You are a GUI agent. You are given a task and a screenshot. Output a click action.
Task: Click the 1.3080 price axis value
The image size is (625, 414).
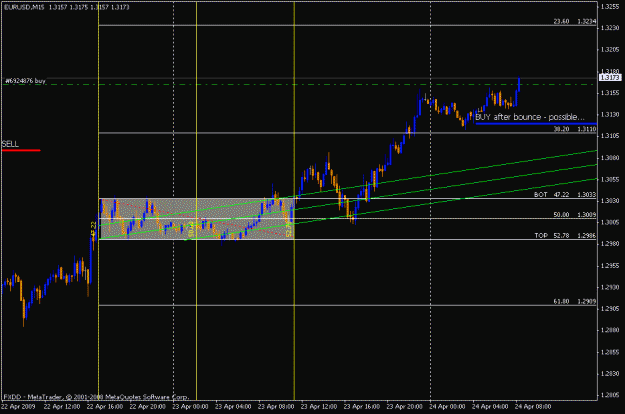[610, 158]
